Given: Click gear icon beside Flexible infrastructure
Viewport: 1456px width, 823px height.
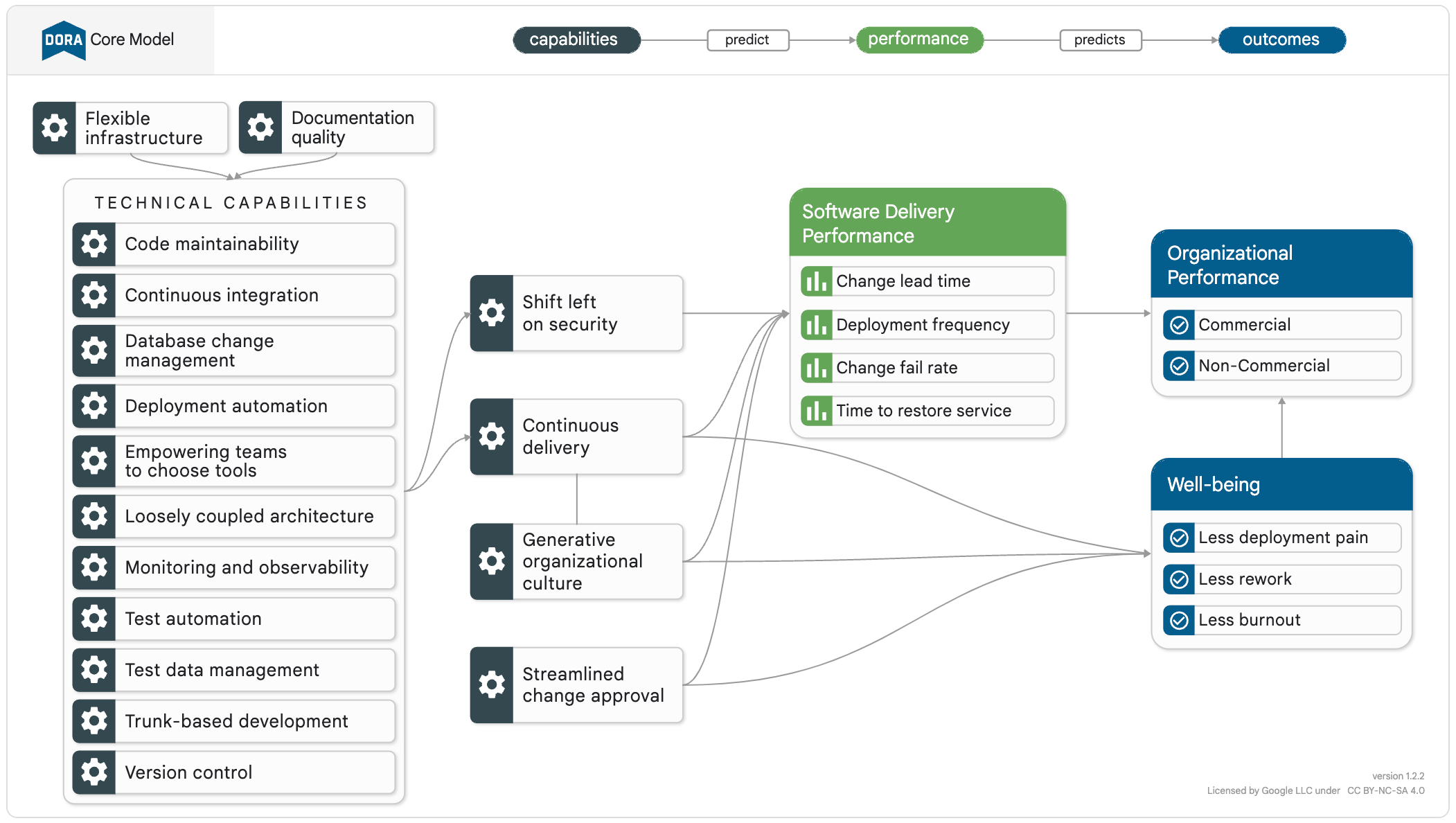Looking at the screenshot, I should pyautogui.click(x=54, y=128).
